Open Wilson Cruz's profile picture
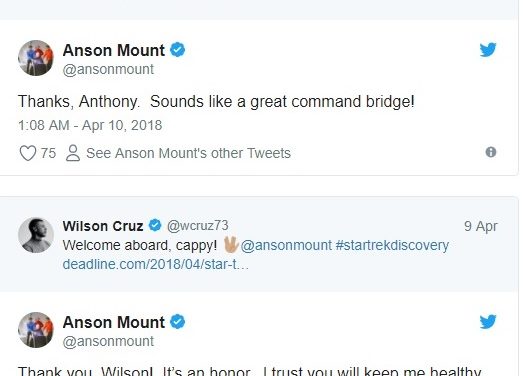Viewport: 523px width, 376px height. pyautogui.click(x=36, y=235)
